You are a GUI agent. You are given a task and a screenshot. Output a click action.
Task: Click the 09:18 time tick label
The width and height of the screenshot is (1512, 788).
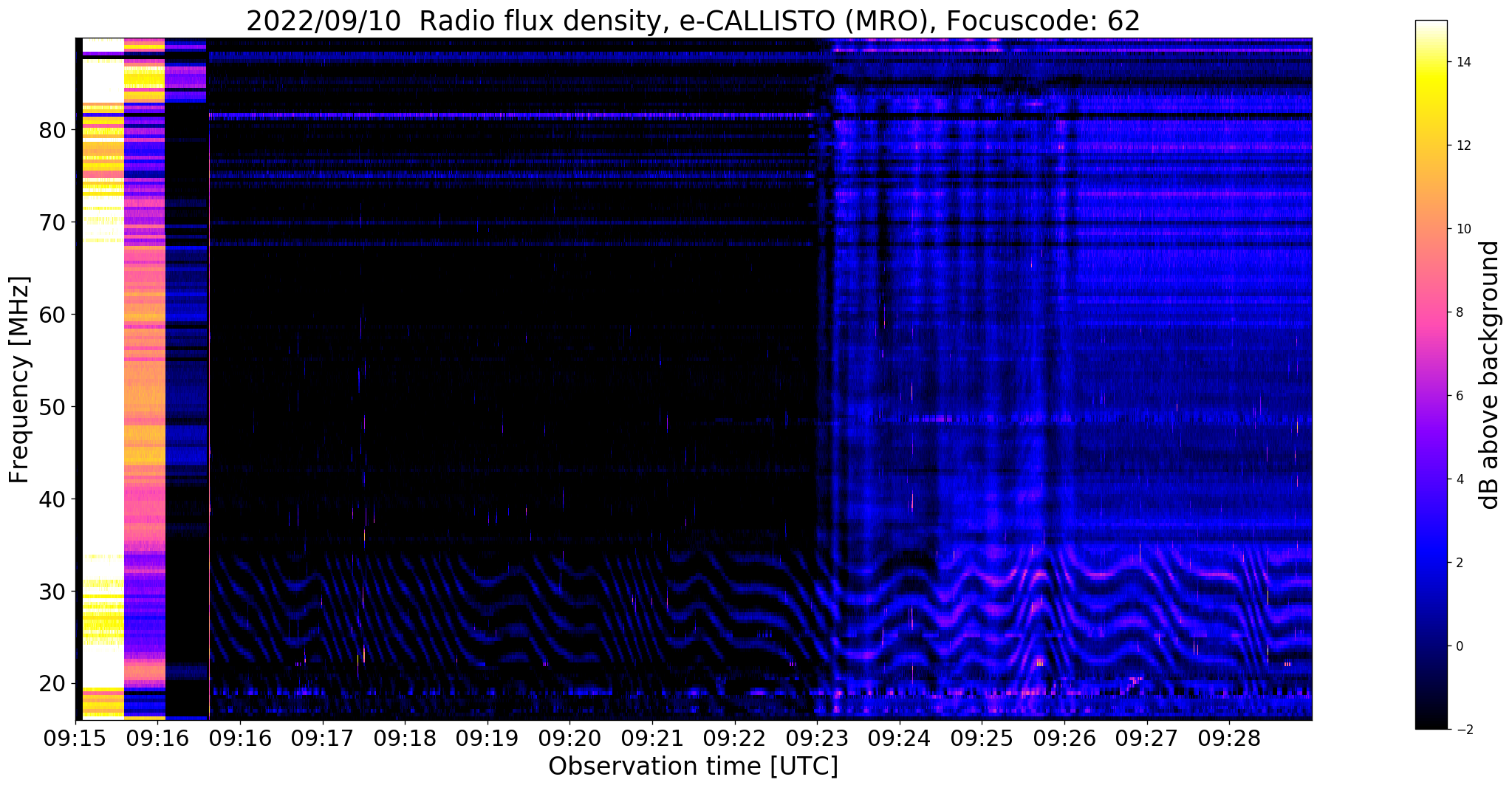pyautogui.click(x=405, y=739)
